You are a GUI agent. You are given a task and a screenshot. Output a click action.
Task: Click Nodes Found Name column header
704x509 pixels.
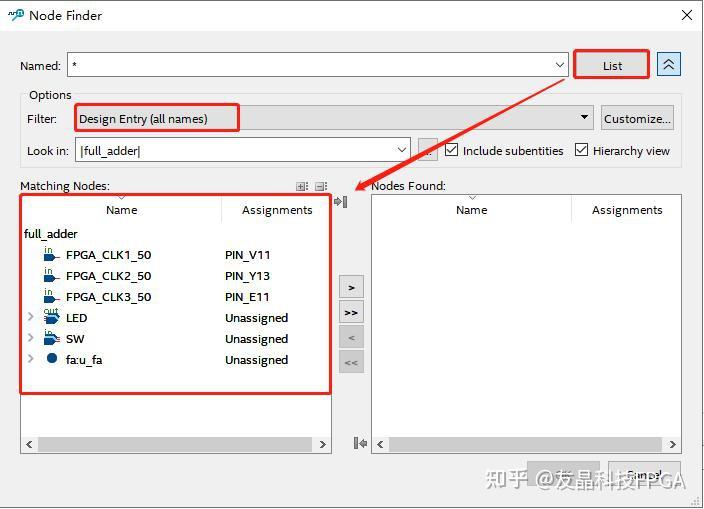[x=471, y=210]
